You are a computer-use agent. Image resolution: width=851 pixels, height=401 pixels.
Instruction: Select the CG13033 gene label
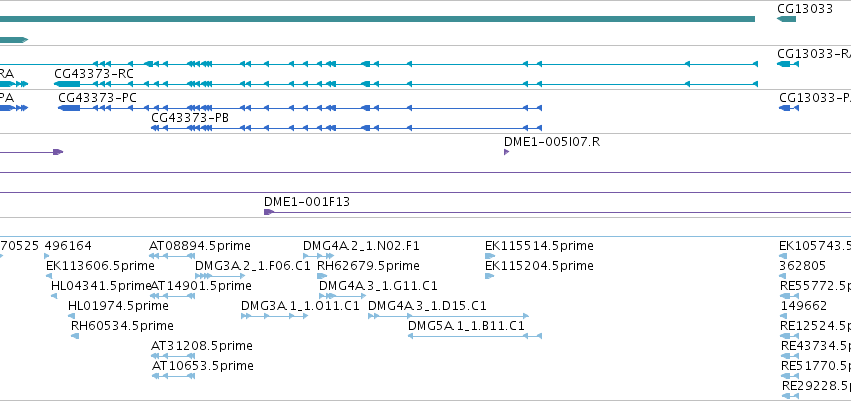coord(805,9)
